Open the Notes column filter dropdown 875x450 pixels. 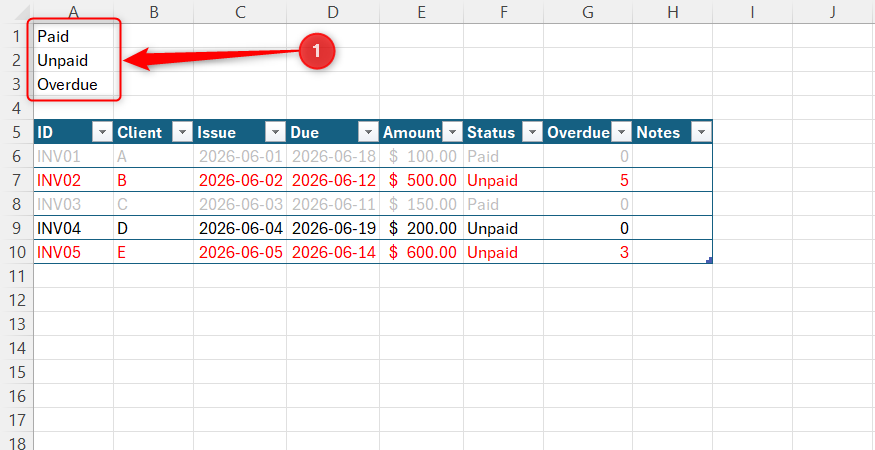[701, 132]
